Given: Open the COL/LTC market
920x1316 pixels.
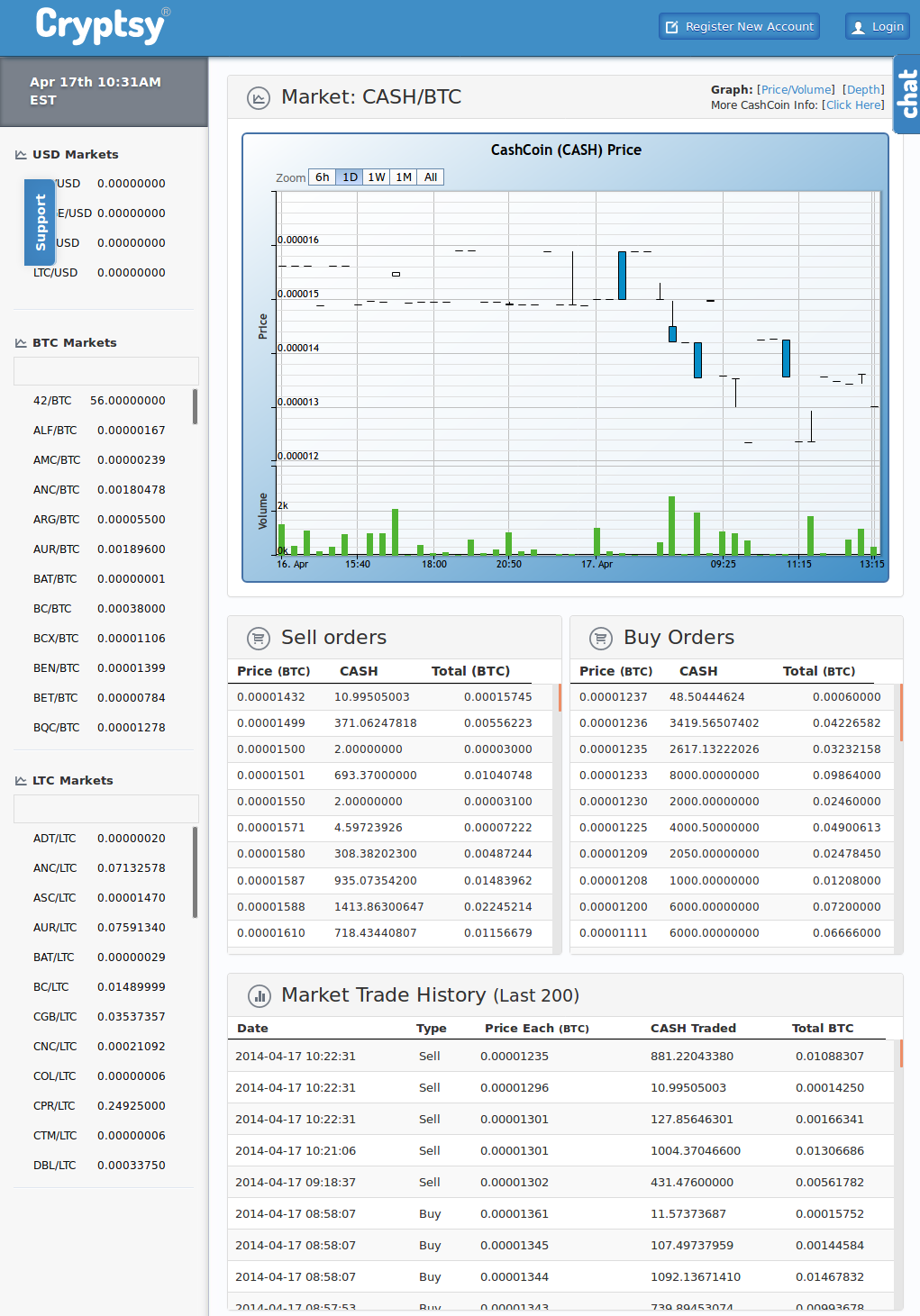Looking at the screenshot, I should 99,1076.
